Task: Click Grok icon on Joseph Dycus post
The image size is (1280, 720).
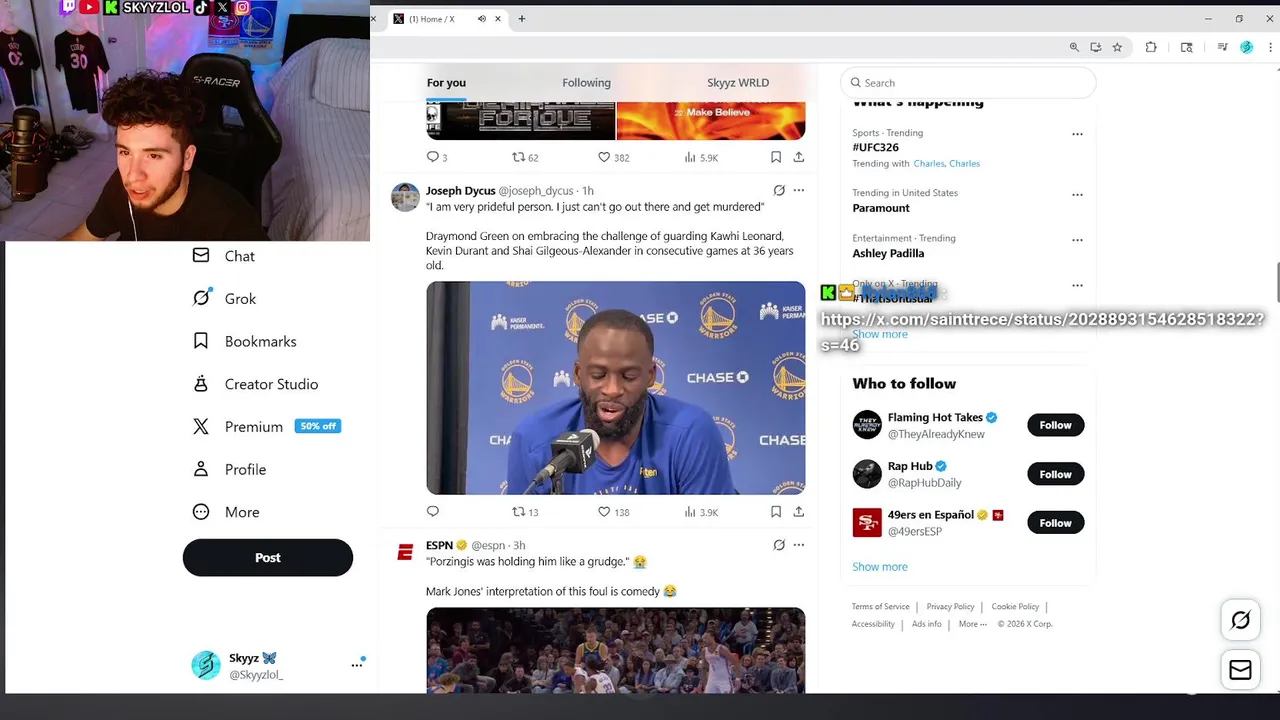Action: click(x=779, y=190)
